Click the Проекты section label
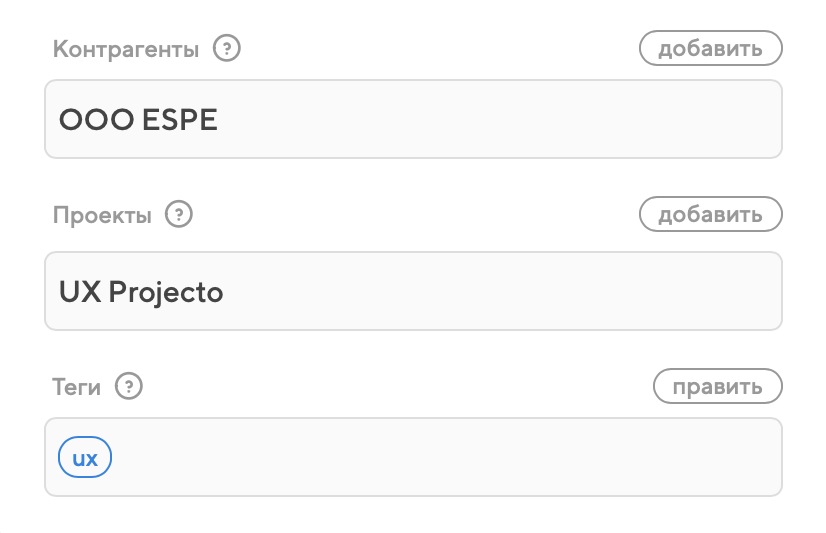 click(102, 216)
